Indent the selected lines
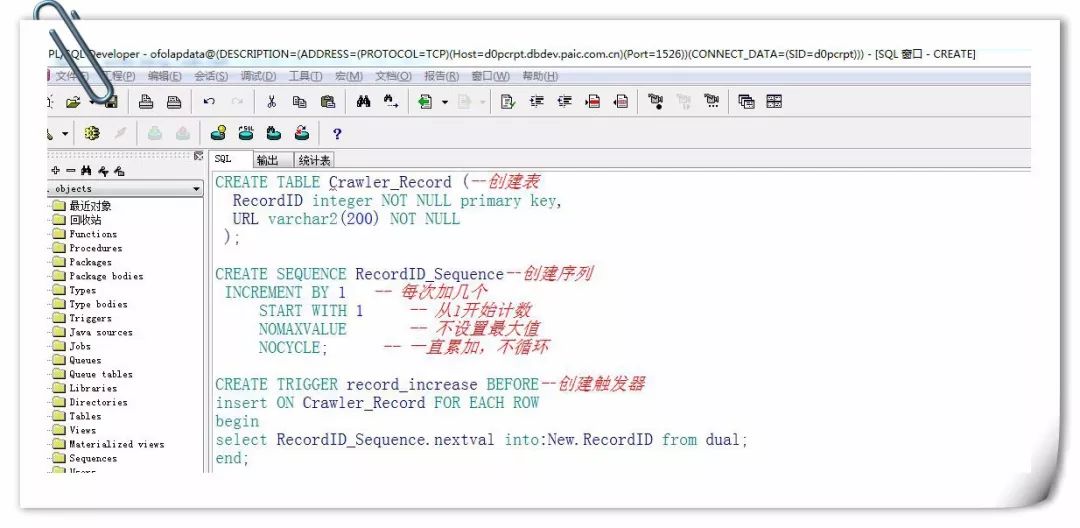 [537, 103]
